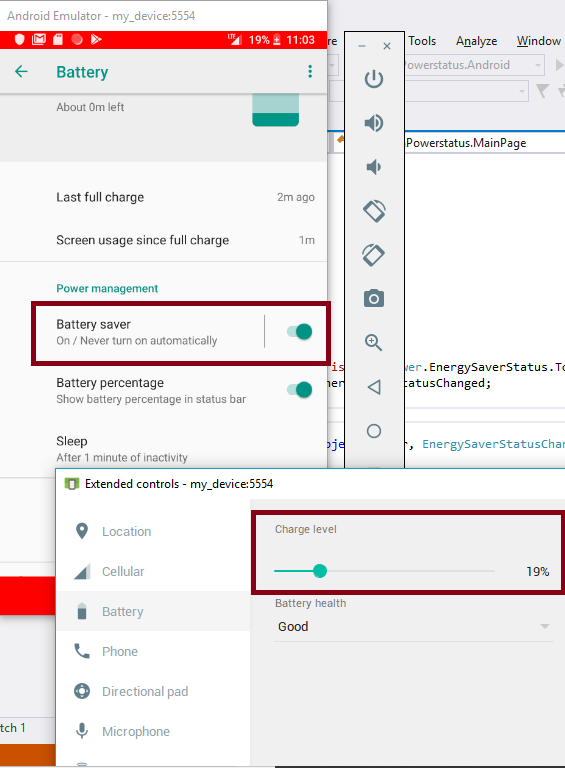This screenshot has width=565, height=768.
Task: Toggle the Battery saver switch
Action: pos(299,332)
